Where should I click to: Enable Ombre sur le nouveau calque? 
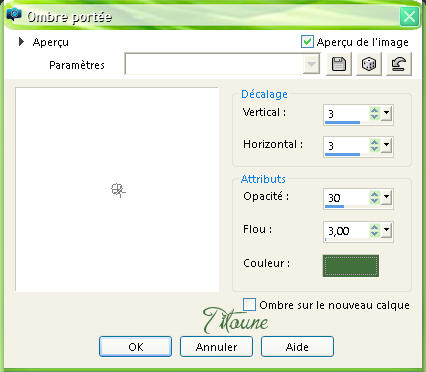pyautogui.click(x=249, y=305)
